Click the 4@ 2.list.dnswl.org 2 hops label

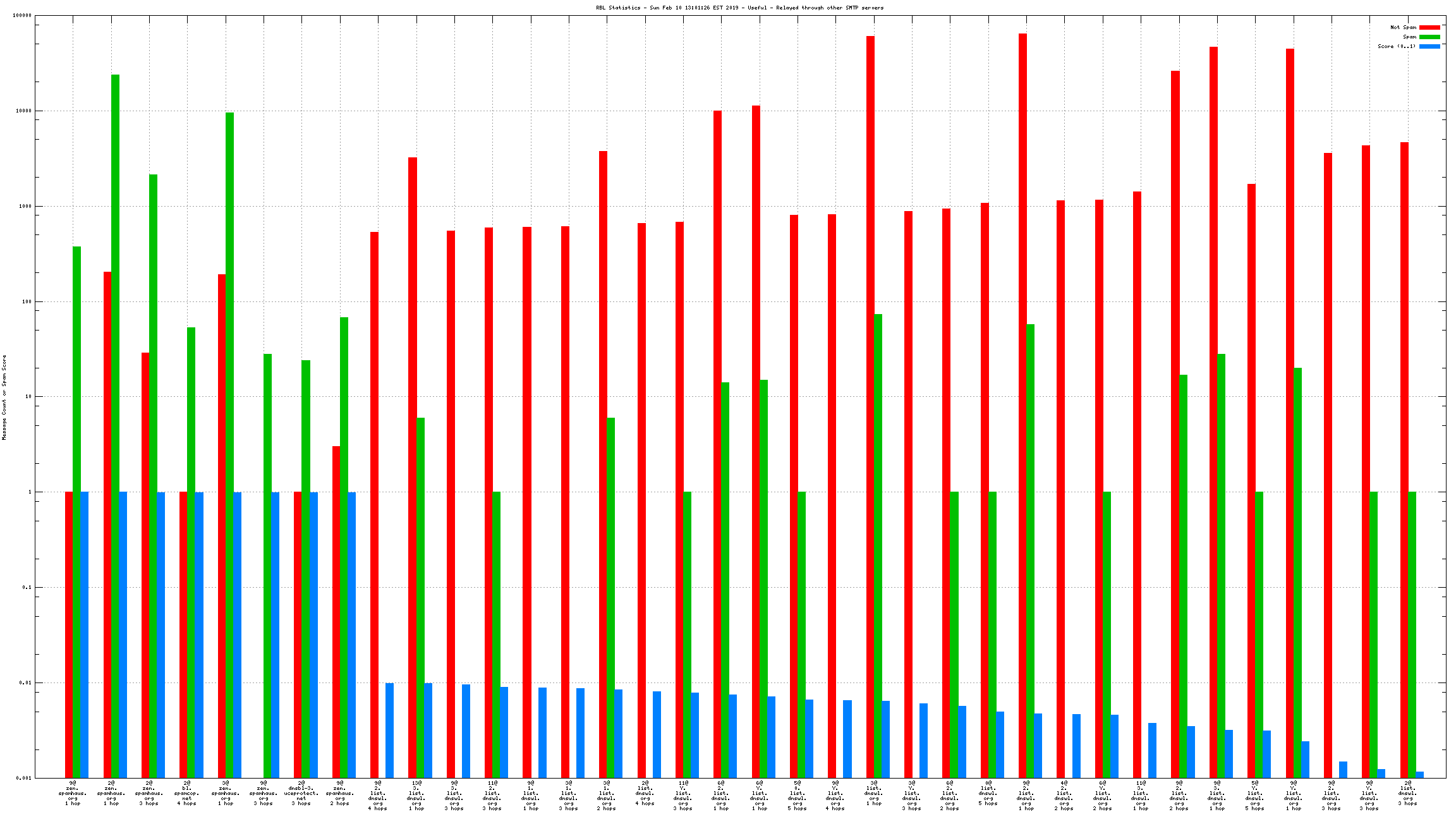pos(1064,796)
